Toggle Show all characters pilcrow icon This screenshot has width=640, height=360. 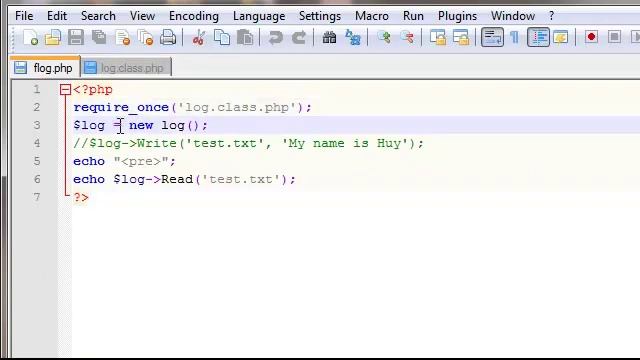(514, 38)
